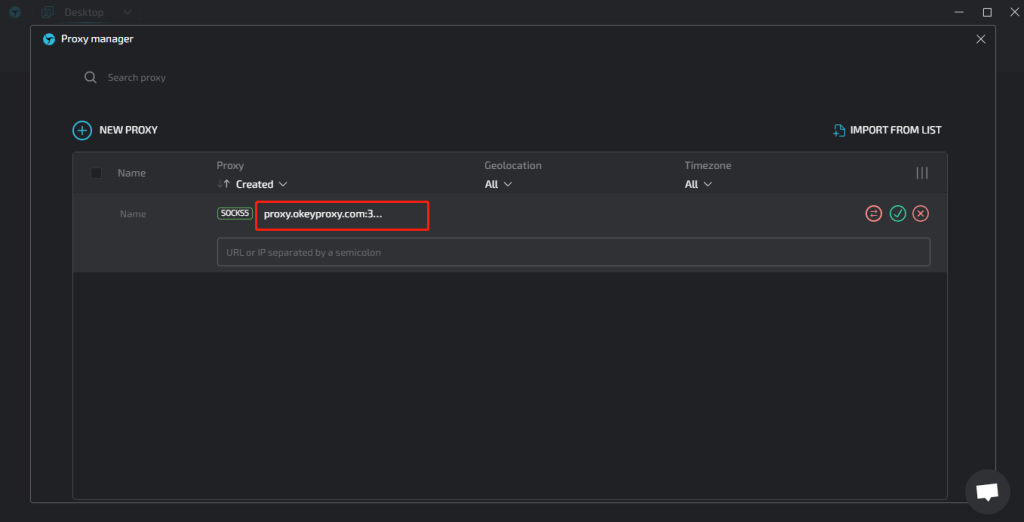Screen dimensions: 1024x522
Task: Click the green checkmark to save proxy
Action: [897, 214]
